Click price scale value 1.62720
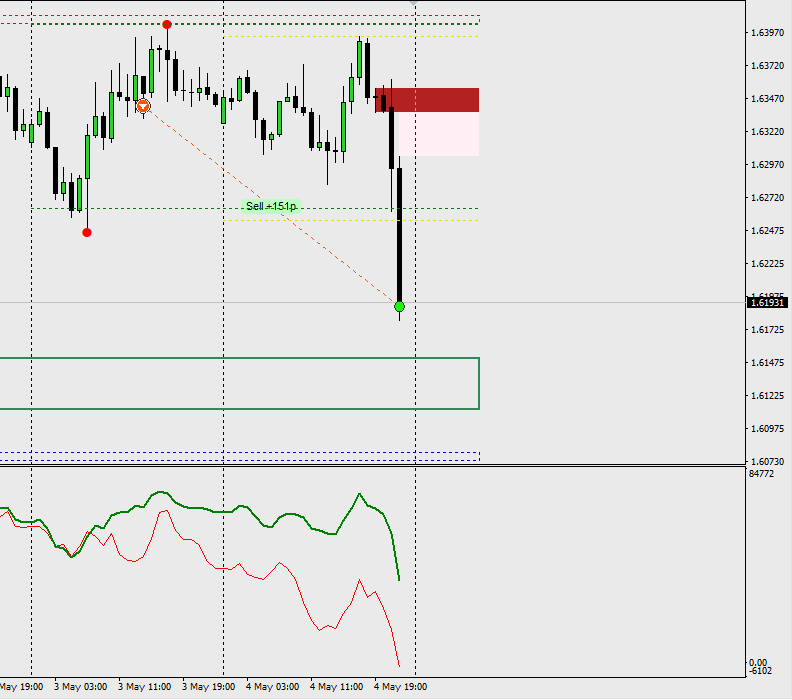This screenshot has height=700, width=792. [x=768, y=197]
